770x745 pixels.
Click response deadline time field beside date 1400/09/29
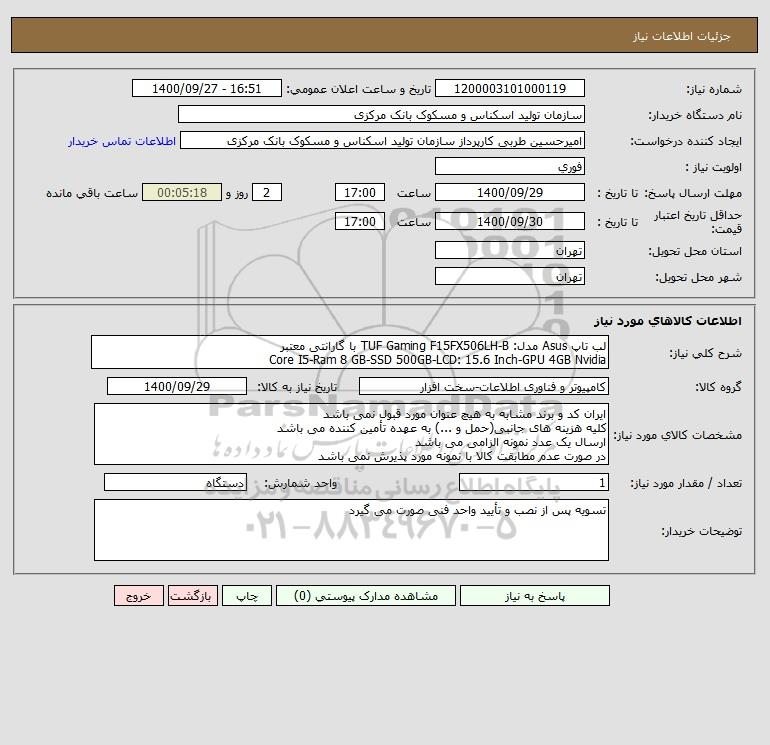tap(359, 193)
